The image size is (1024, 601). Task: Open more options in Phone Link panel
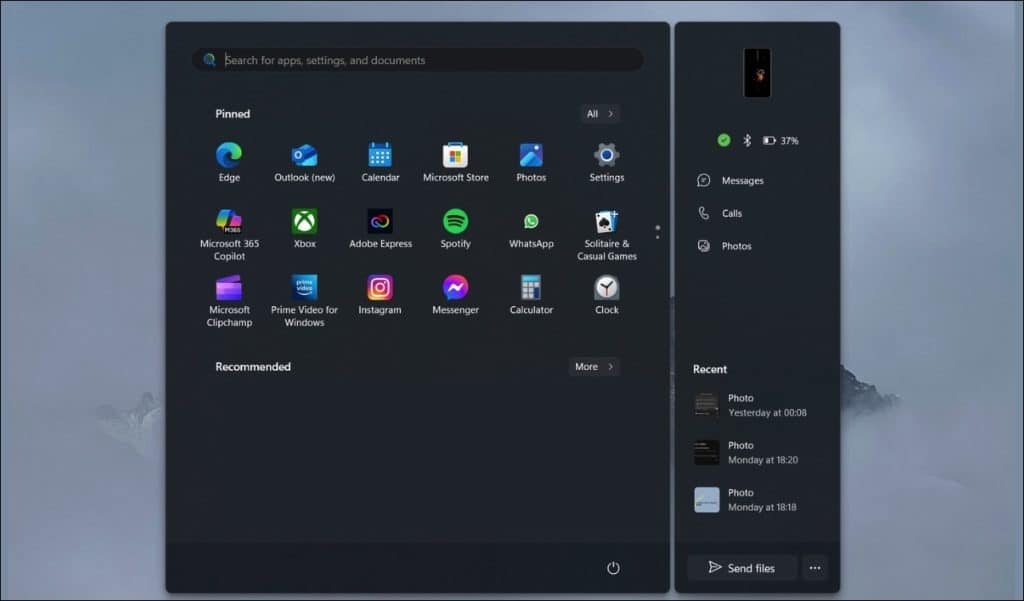(x=815, y=567)
